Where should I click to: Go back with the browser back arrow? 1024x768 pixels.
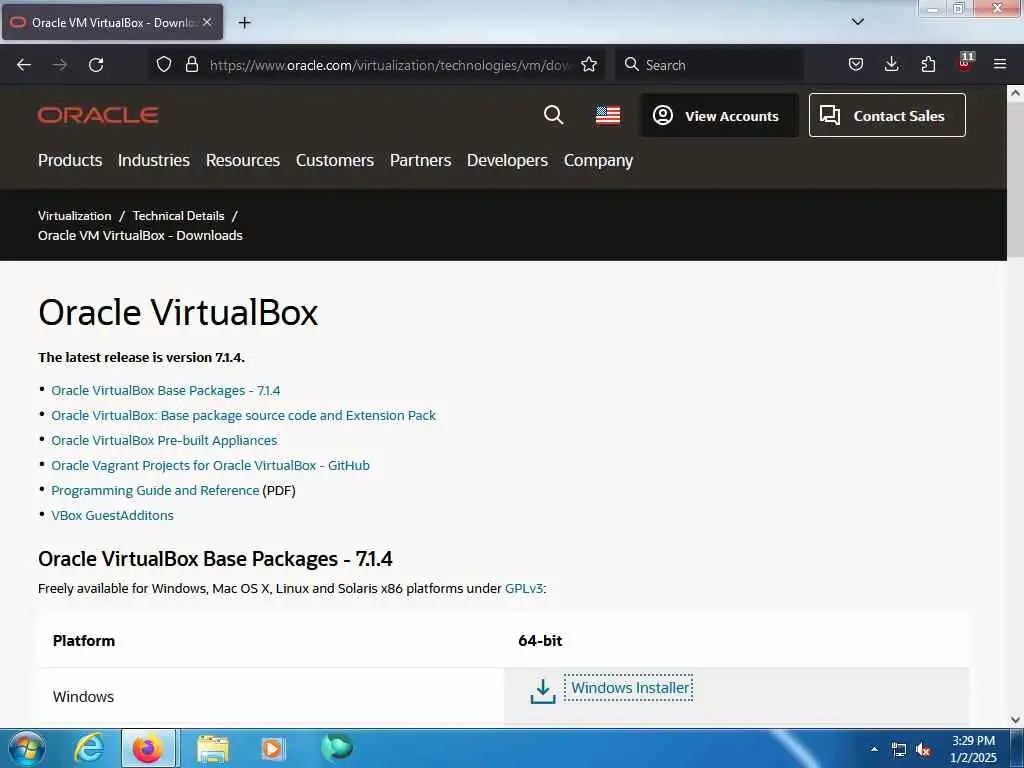point(24,65)
